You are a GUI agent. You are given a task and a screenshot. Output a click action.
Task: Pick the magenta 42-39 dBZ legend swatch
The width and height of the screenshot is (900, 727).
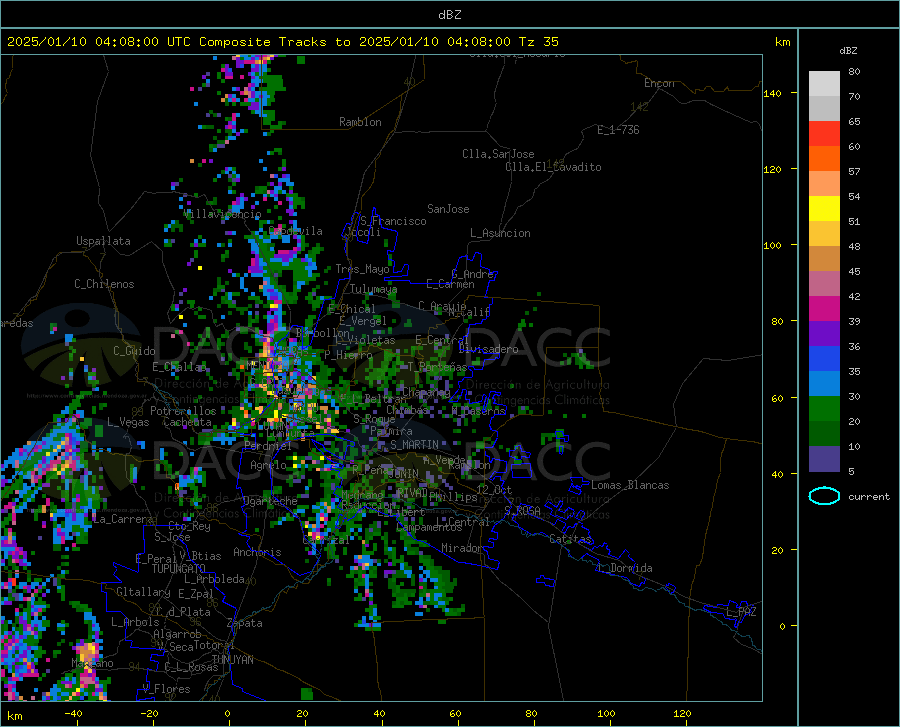click(x=824, y=309)
